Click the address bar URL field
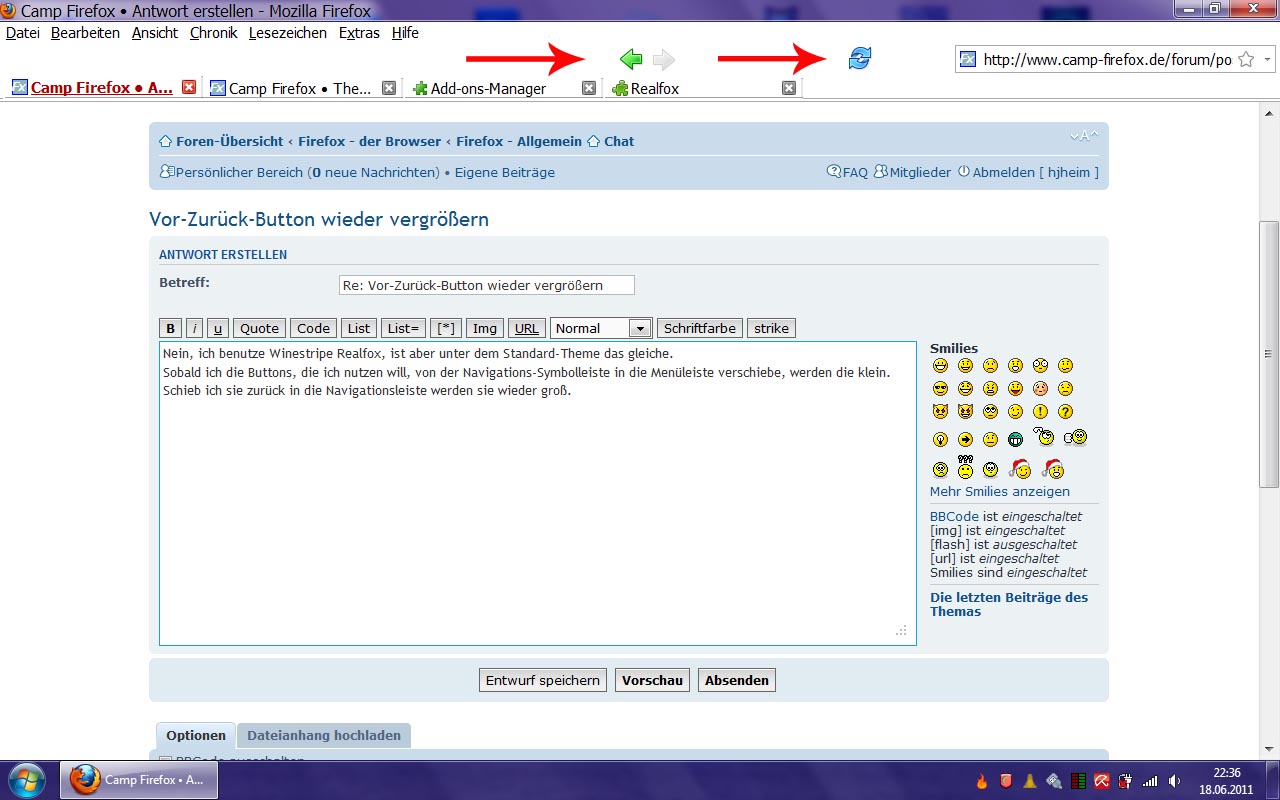 click(x=1108, y=60)
